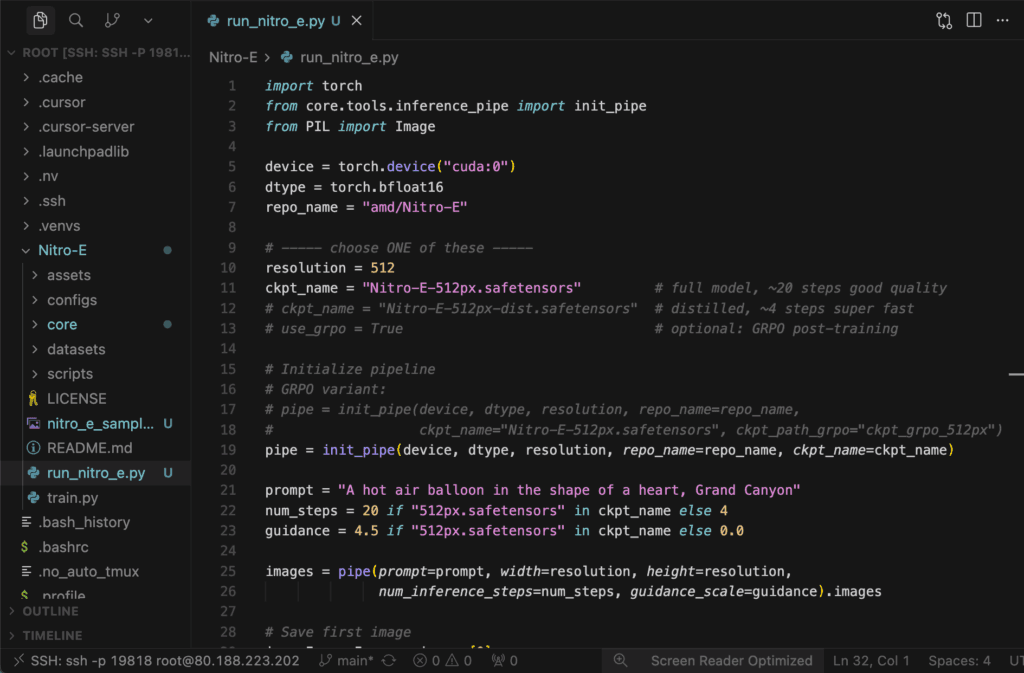
Task: Close the run_nitro_e.py tab
Action: coord(357,20)
